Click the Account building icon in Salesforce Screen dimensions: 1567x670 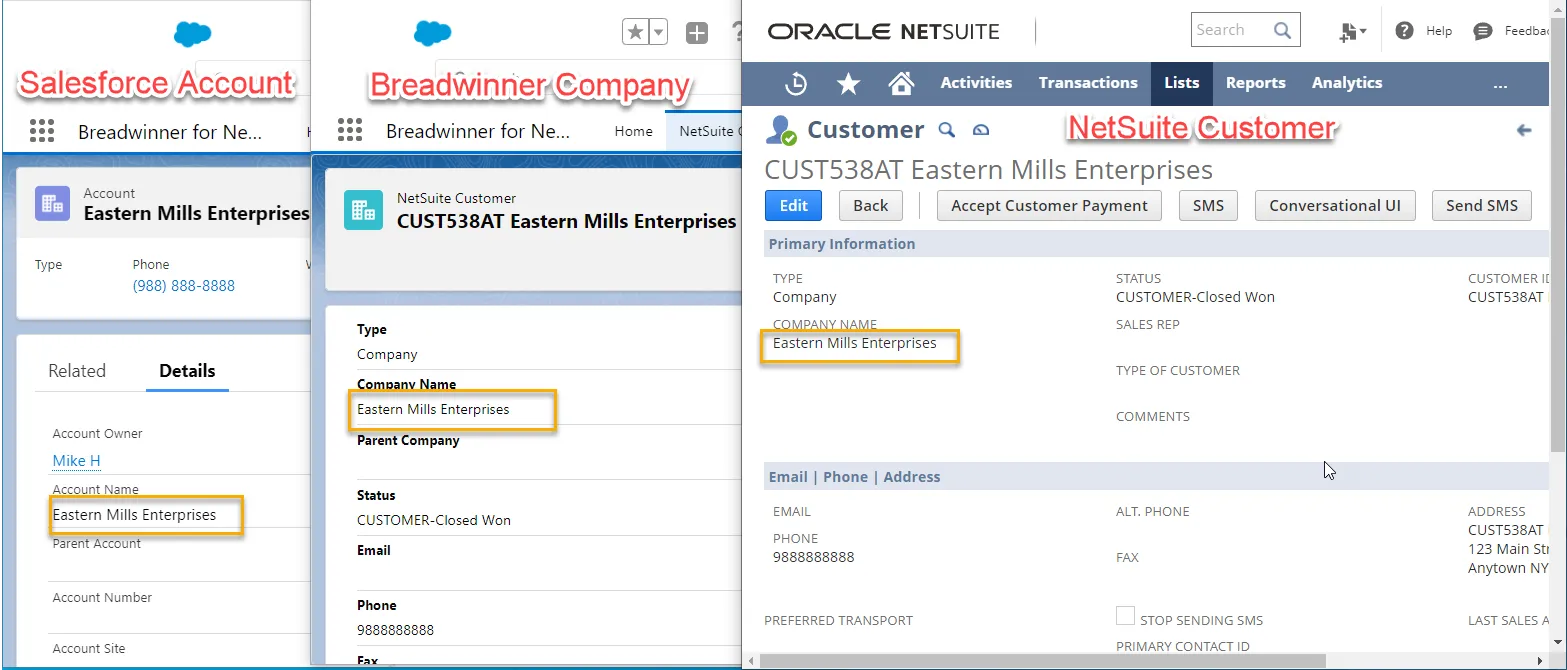52,203
